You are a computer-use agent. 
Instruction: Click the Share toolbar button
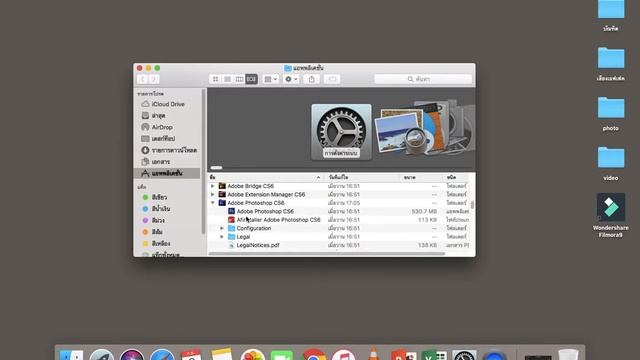[312, 79]
